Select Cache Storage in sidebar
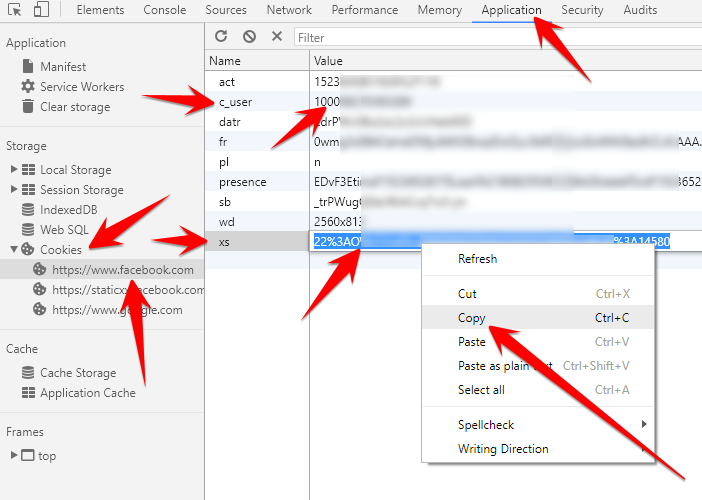702x500 pixels. (78, 373)
